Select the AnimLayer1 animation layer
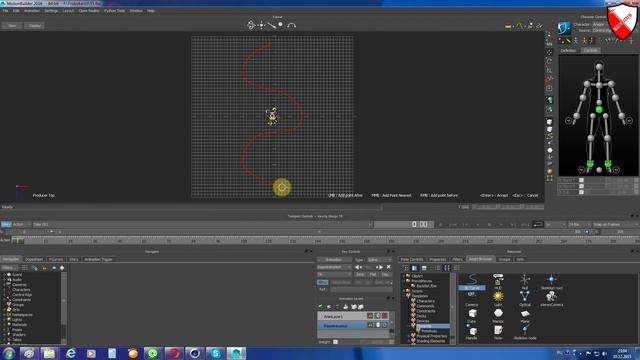Screen dimensions: 640x360 (x=342, y=316)
